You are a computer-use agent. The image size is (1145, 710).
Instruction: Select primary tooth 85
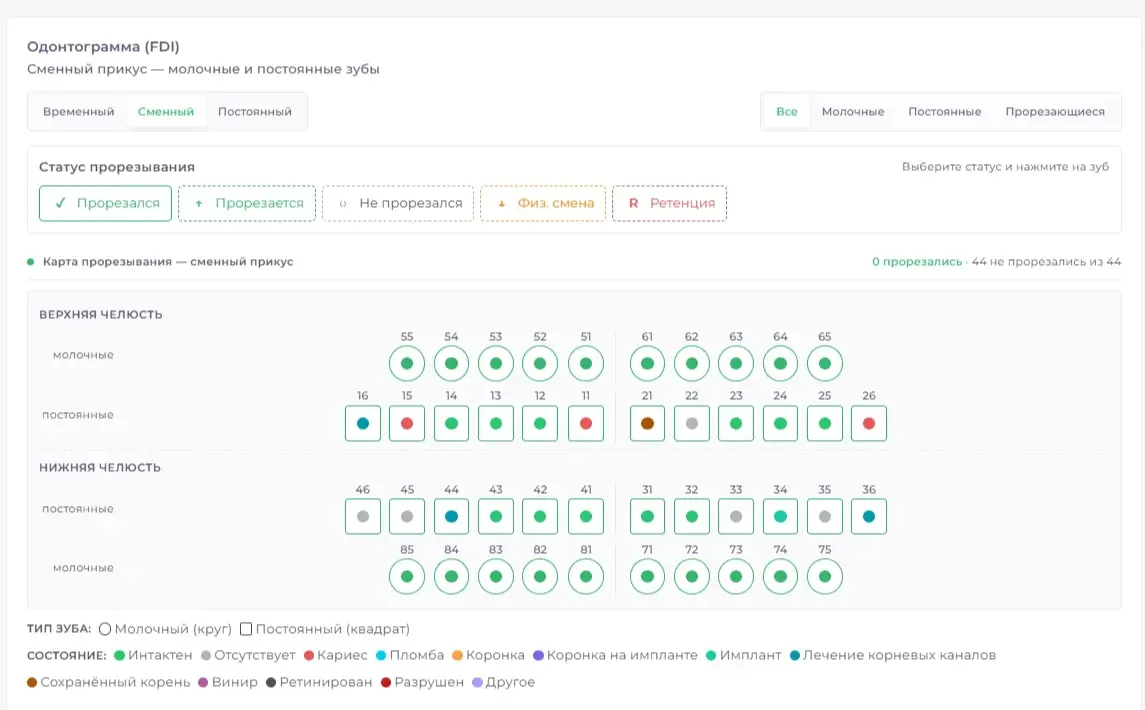(x=407, y=576)
